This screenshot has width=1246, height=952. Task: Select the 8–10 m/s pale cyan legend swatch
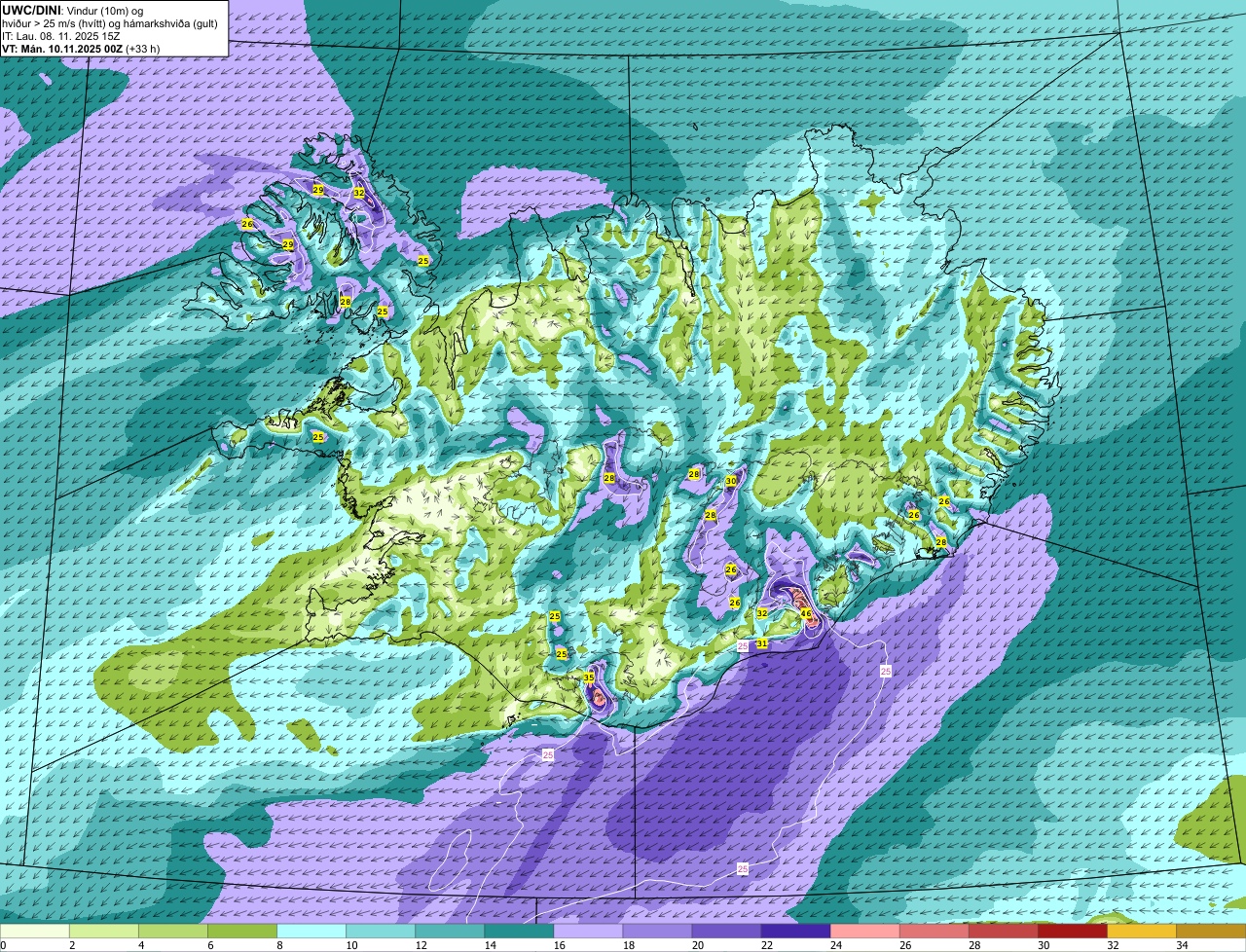point(312,932)
